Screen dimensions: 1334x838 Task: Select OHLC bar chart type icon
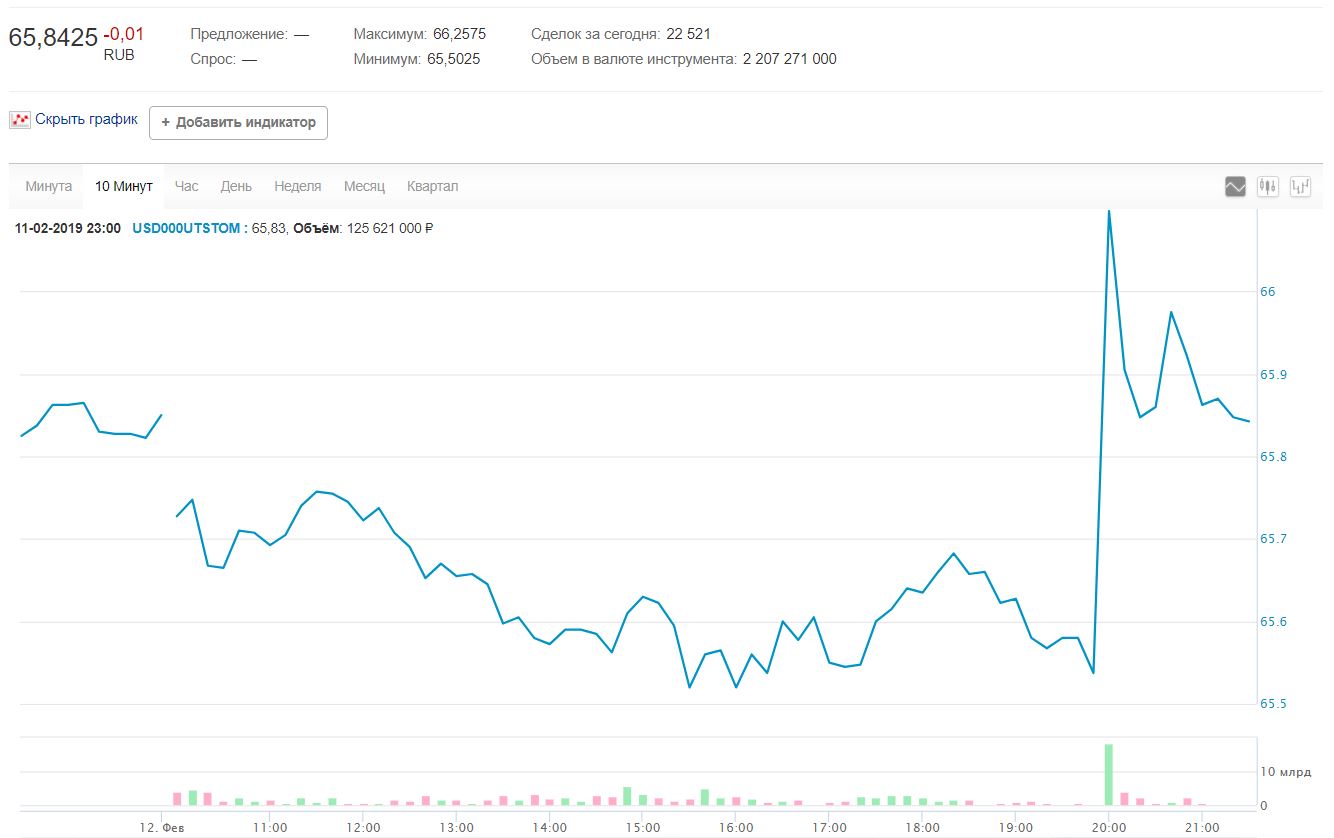(x=1301, y=186)
